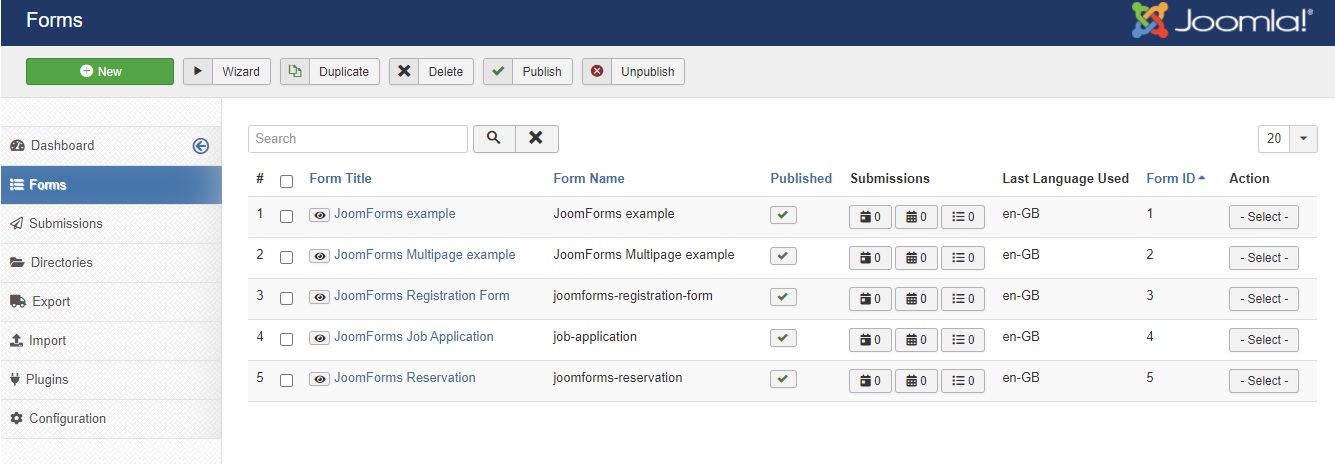Preview JoomForms Reservation via its eye icon
This screenshot has height=464, width=1335.
tap(320, 379)
